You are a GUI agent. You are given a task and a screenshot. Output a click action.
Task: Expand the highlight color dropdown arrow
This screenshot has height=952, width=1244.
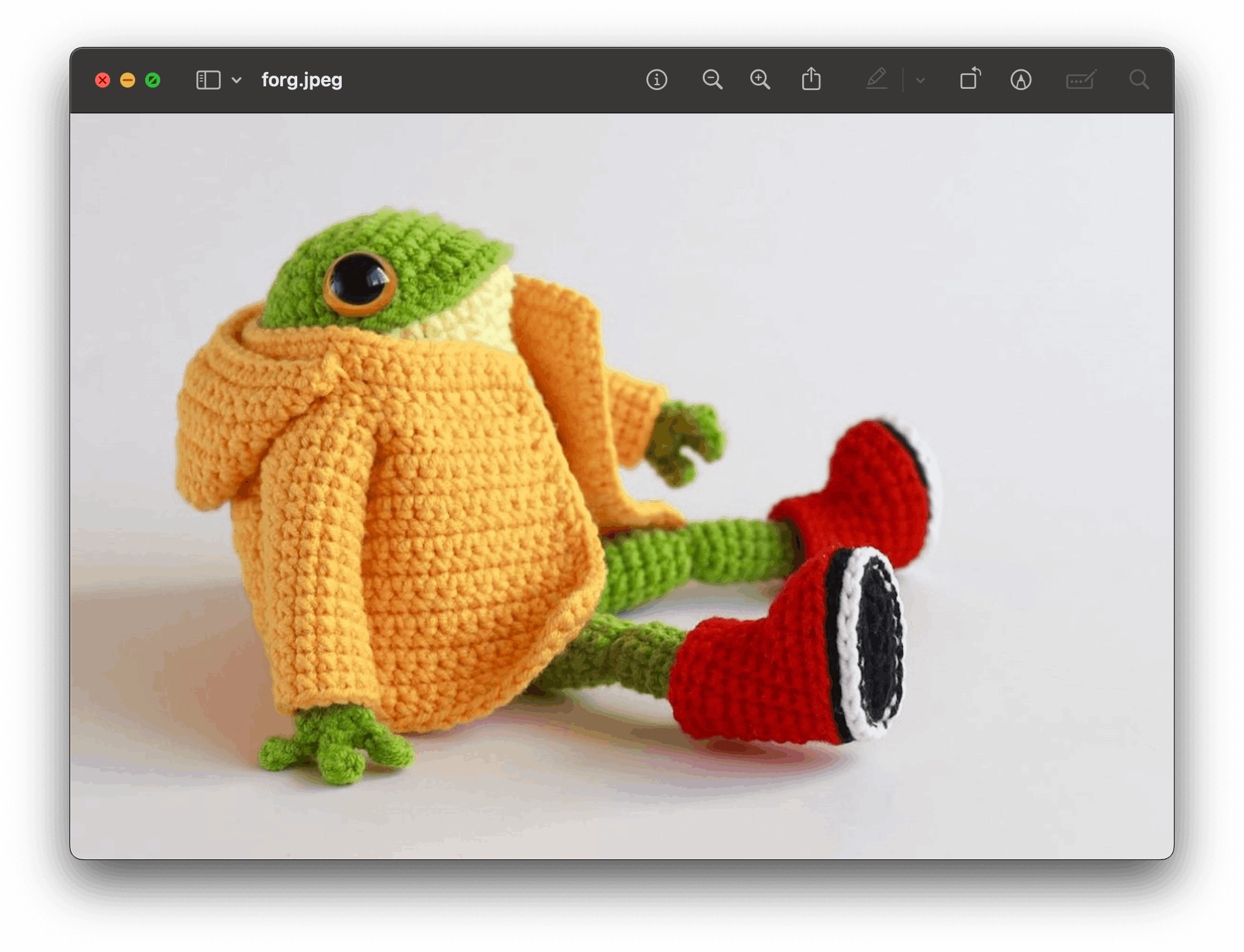(920, 80)
